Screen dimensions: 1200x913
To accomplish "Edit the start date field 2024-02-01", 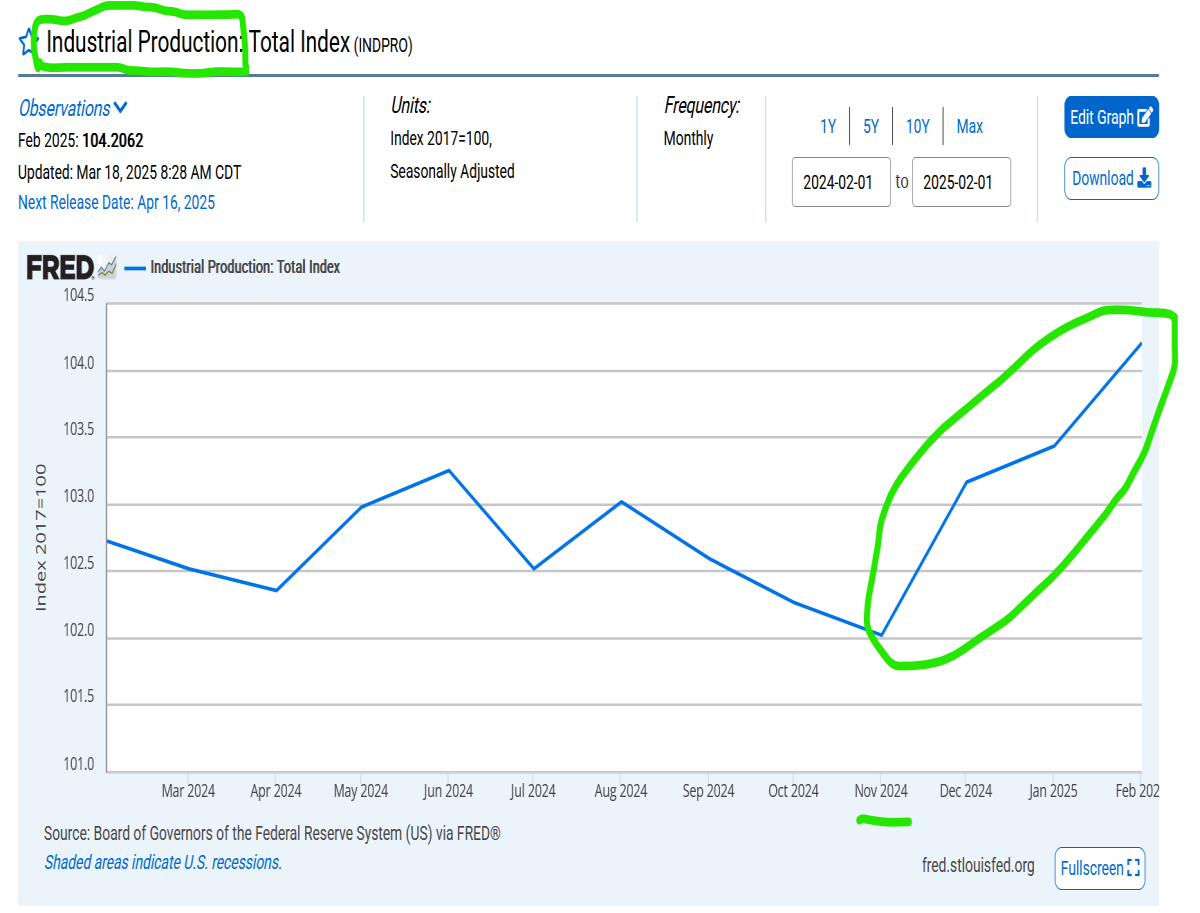I will click(841, 182).
